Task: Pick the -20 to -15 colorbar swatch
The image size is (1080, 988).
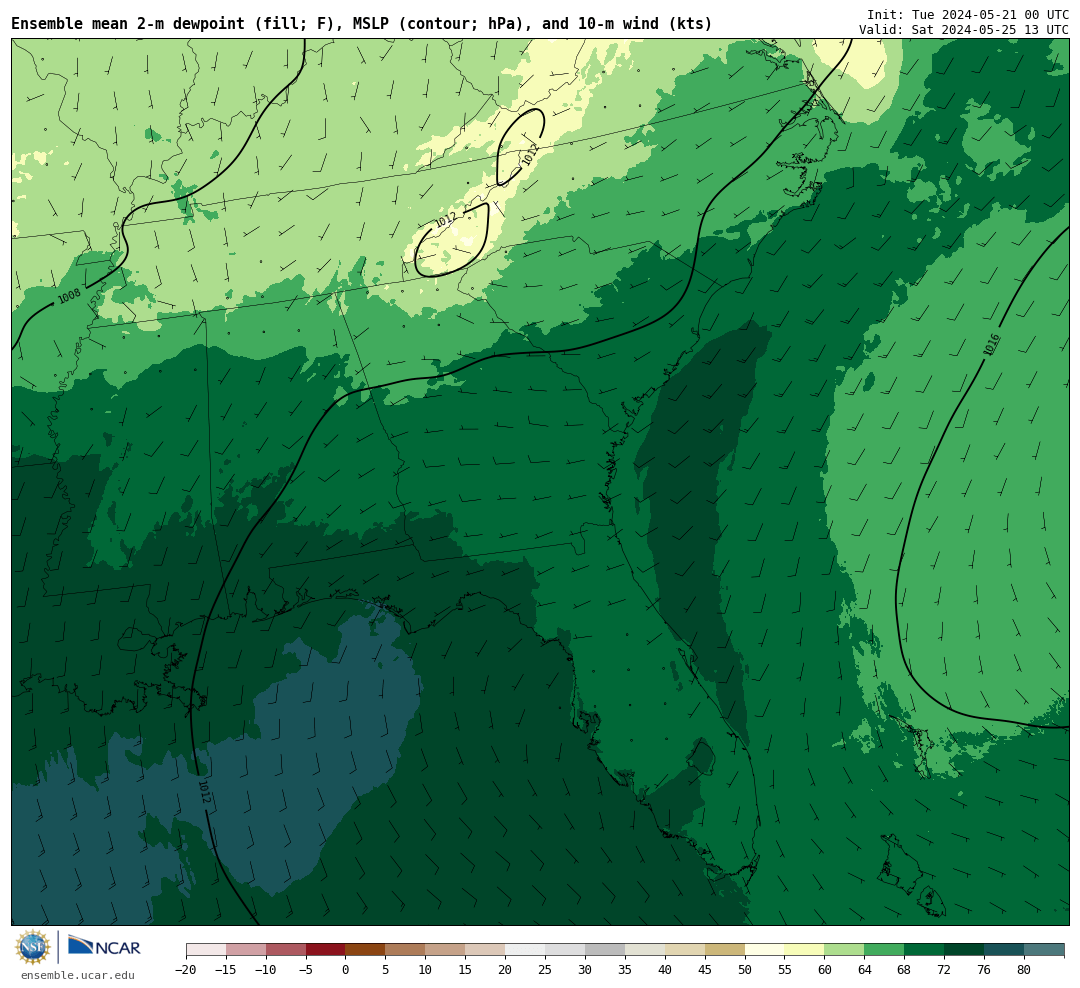Action: tap(206, 950)
